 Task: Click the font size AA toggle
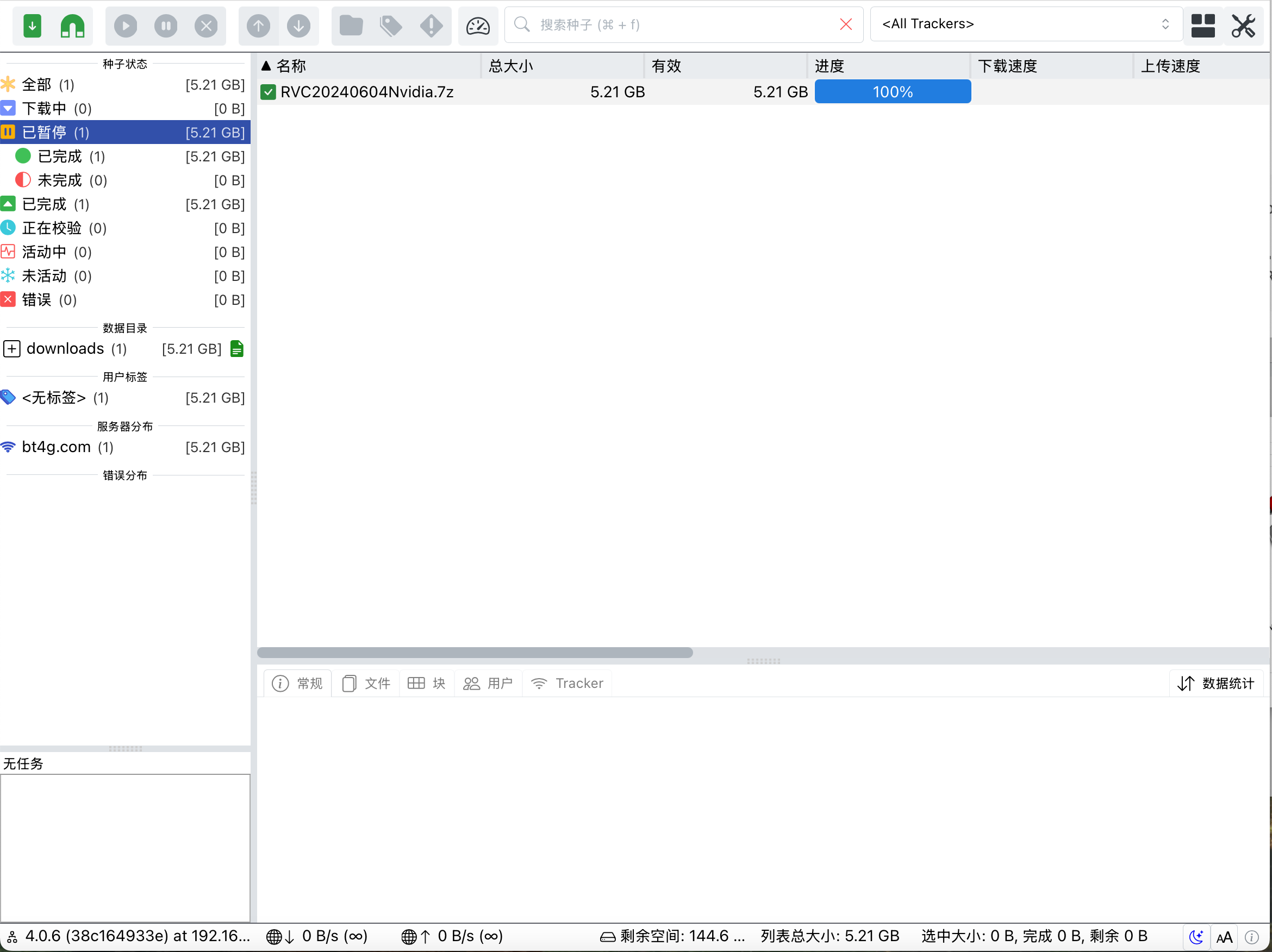pyautogui.click(x=1224, y=937)
